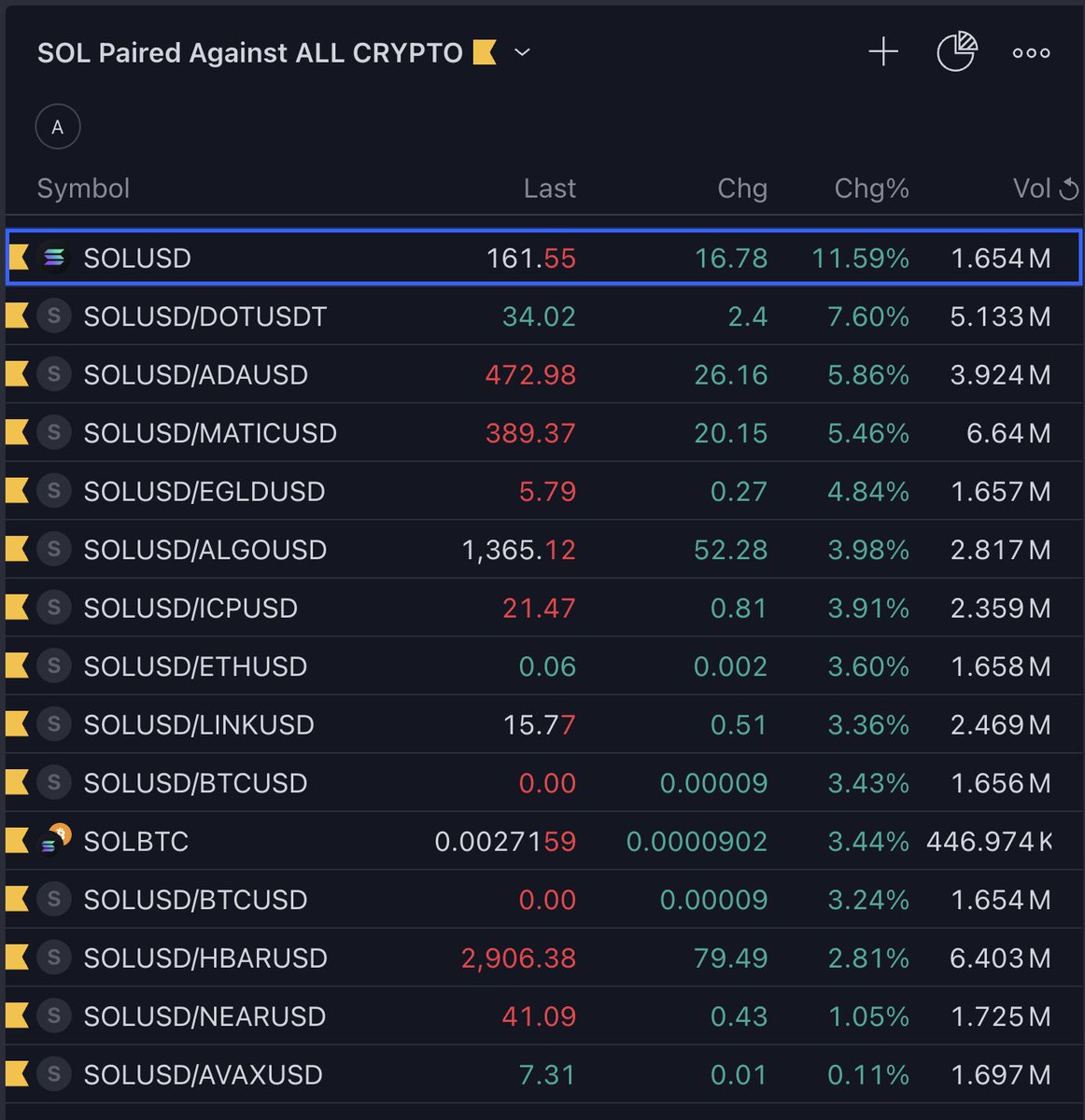The height and width of the screenshot is (1120, 1085).
Task: Sort by the Last column header
Action: click(x=550, y=189)
